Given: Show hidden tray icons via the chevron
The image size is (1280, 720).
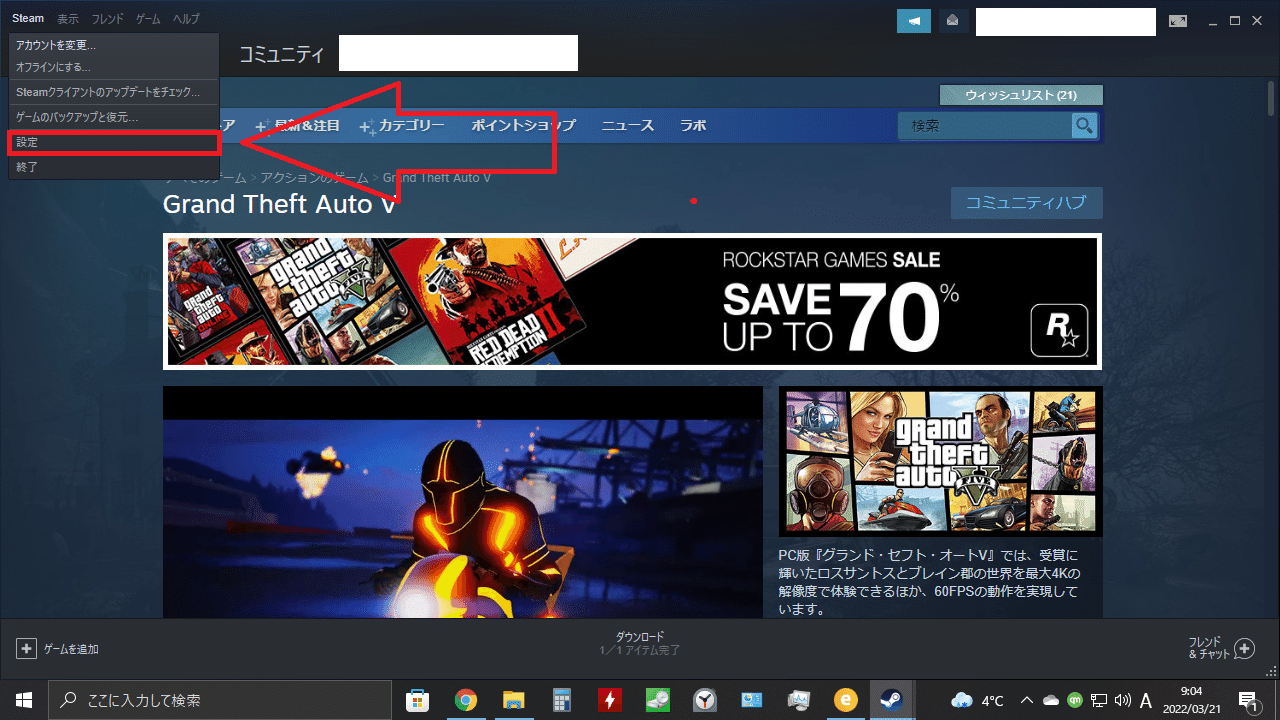Looking at the screenshot, I should coord(1026,700).
